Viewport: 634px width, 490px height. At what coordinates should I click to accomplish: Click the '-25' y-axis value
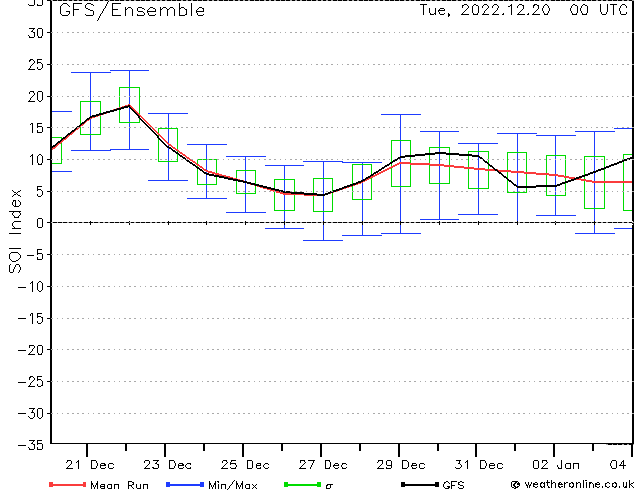pyautogui.click(x=31, y=382)
